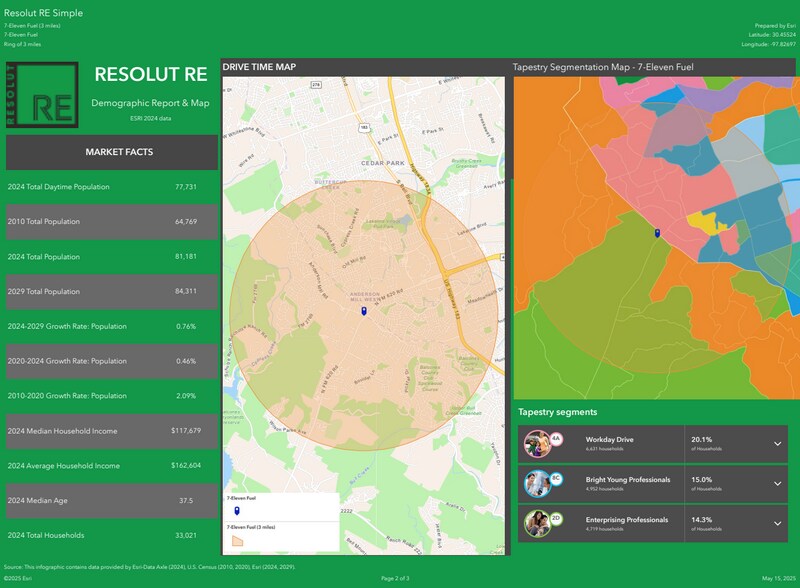This screenshot has width=800, height=588.
Task: Click the blue pin icon in map legend
Action: (x=236, y=509)
